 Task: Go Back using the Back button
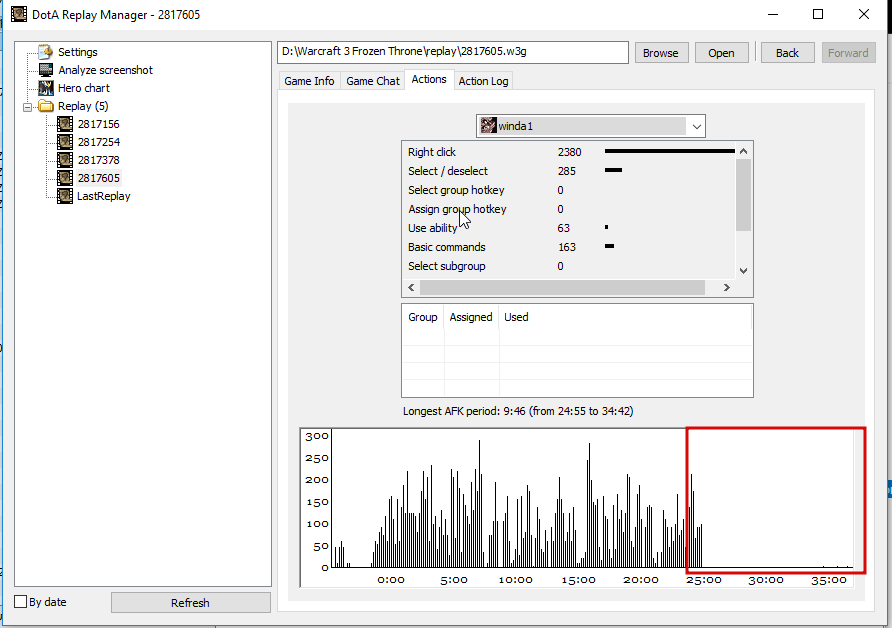pos(787,53)
